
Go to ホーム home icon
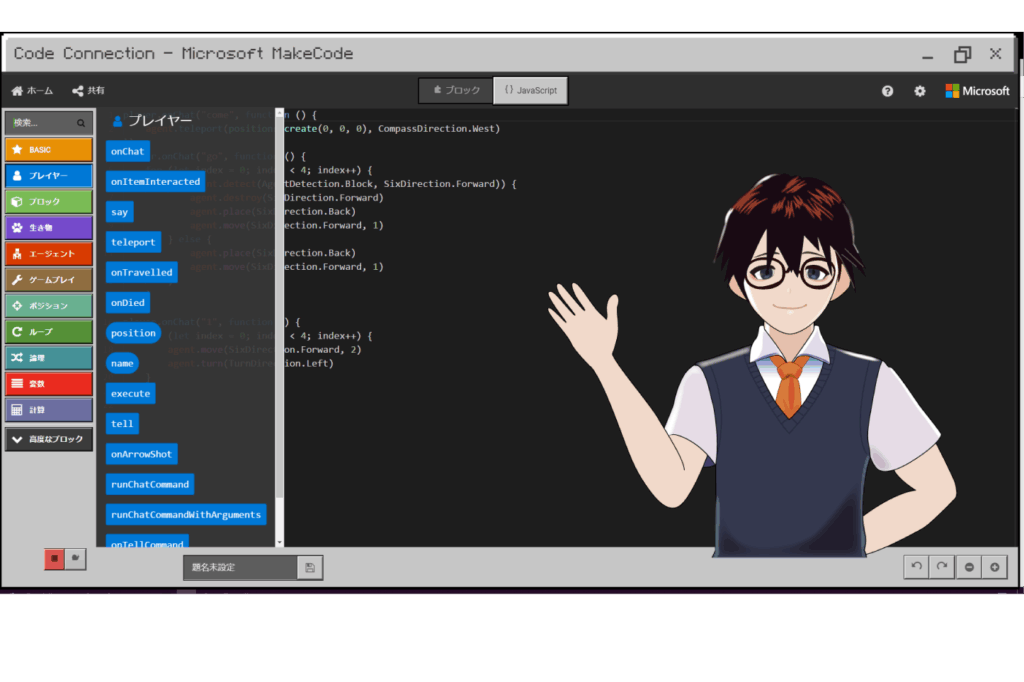pos(32,91)
